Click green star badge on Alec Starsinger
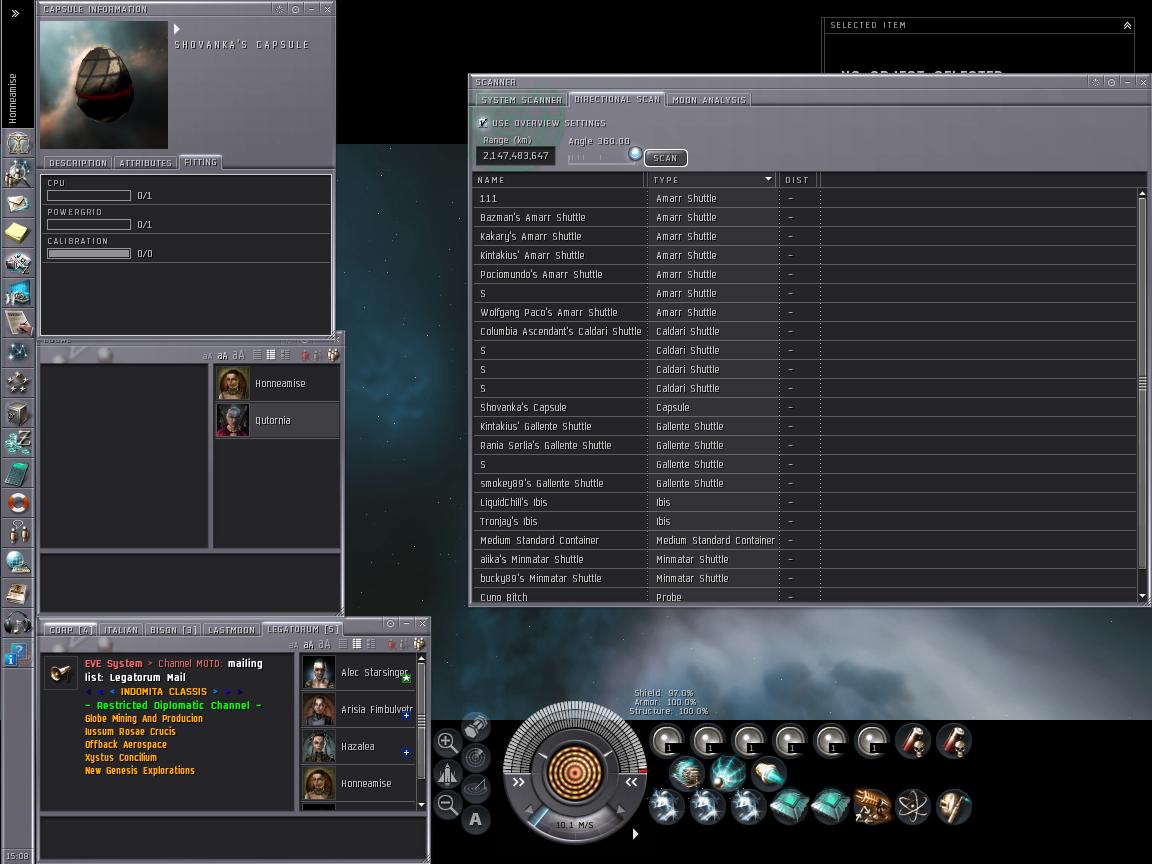This screenshot has width=1152, height=864. pyautogui.click(x=406, y=678)
